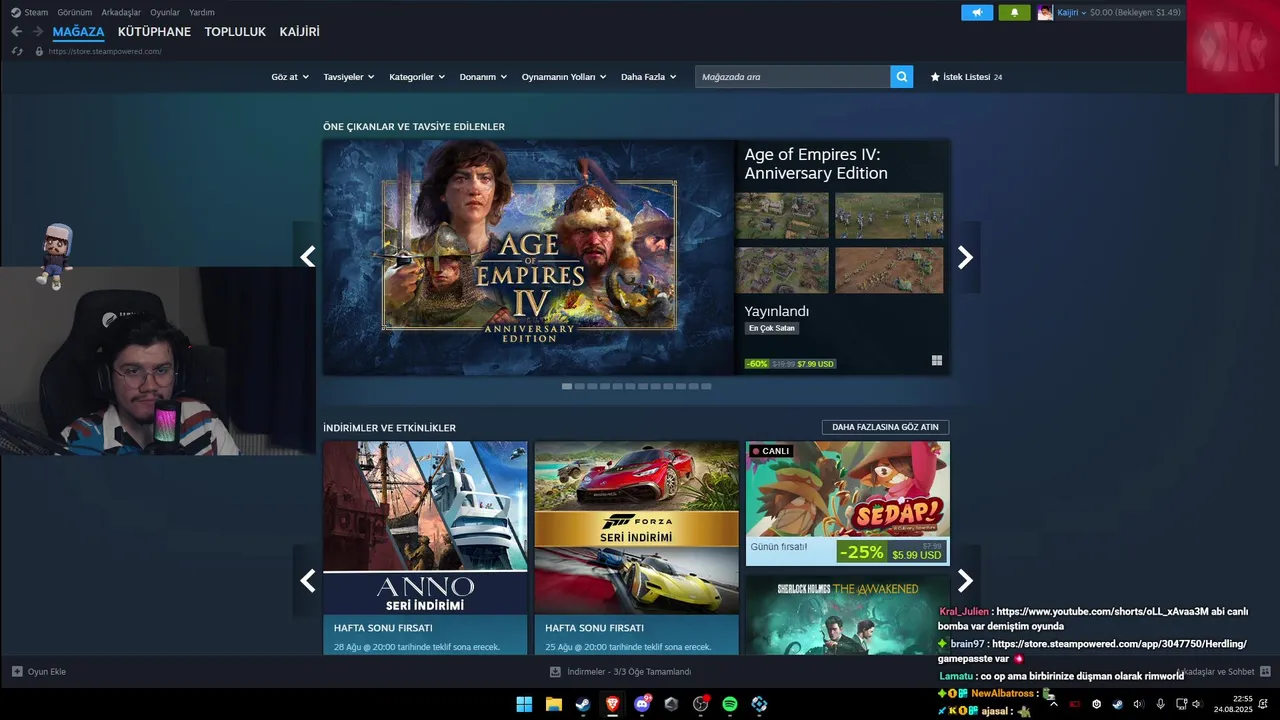Image resolution: width=1280 pixels, height=720 pixels.
Task: Expand the Kategoriler dropdown
Action: click(417, 77)
